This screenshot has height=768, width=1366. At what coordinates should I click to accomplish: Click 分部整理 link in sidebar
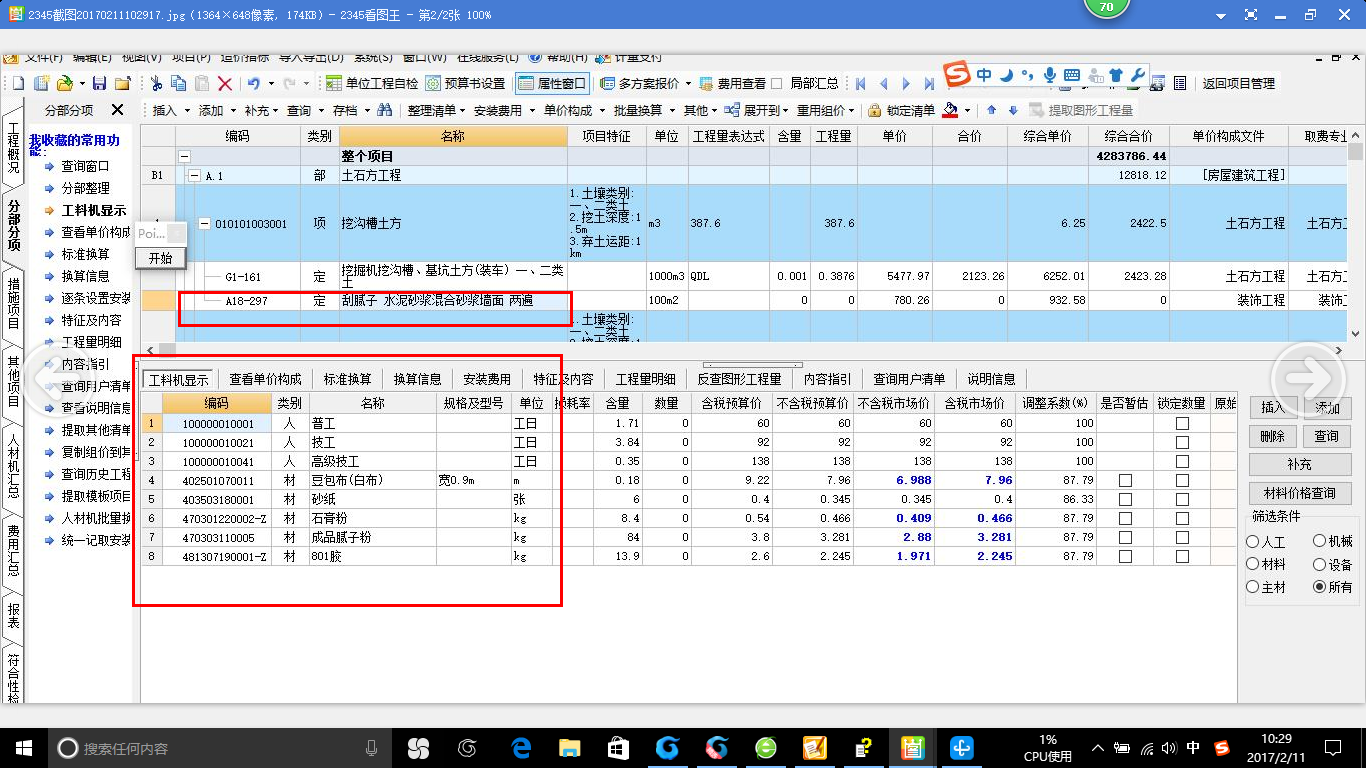coord(85,188)
